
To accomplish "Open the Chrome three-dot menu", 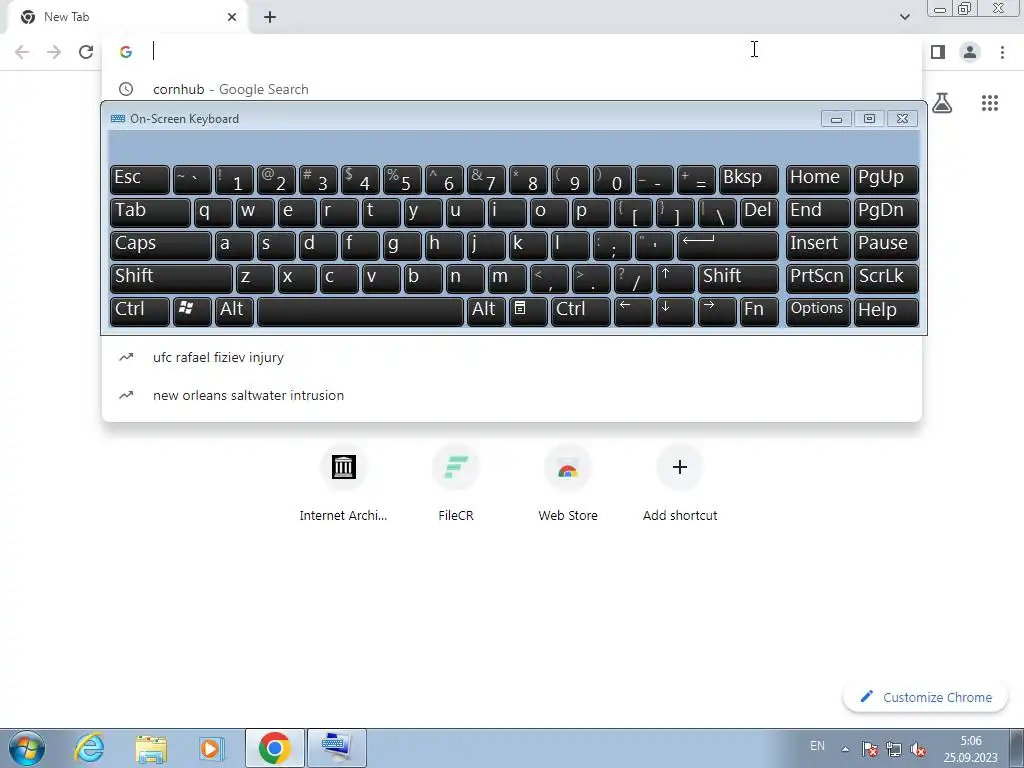I will 1002,52.
